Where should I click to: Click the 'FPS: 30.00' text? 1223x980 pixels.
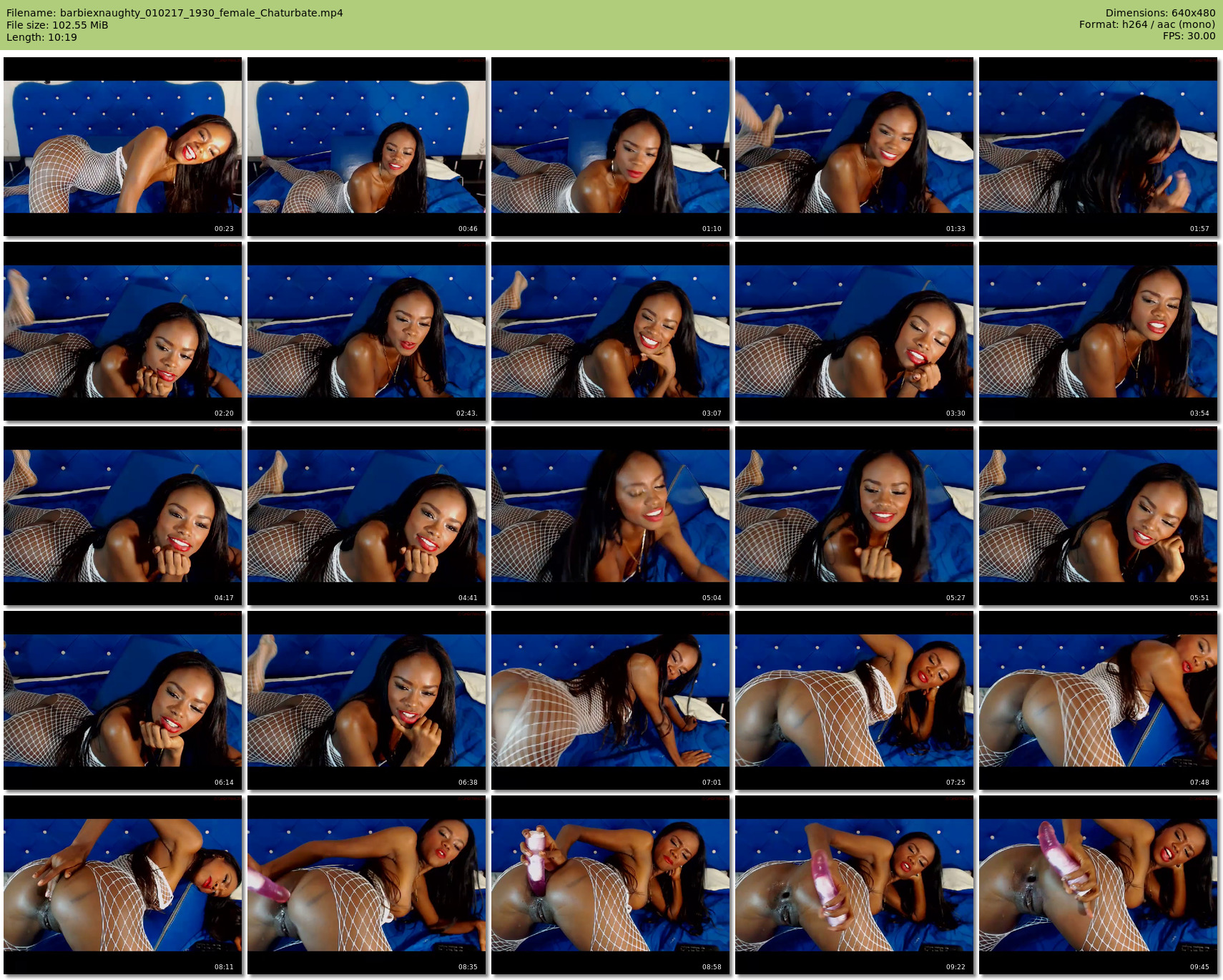1189,36
